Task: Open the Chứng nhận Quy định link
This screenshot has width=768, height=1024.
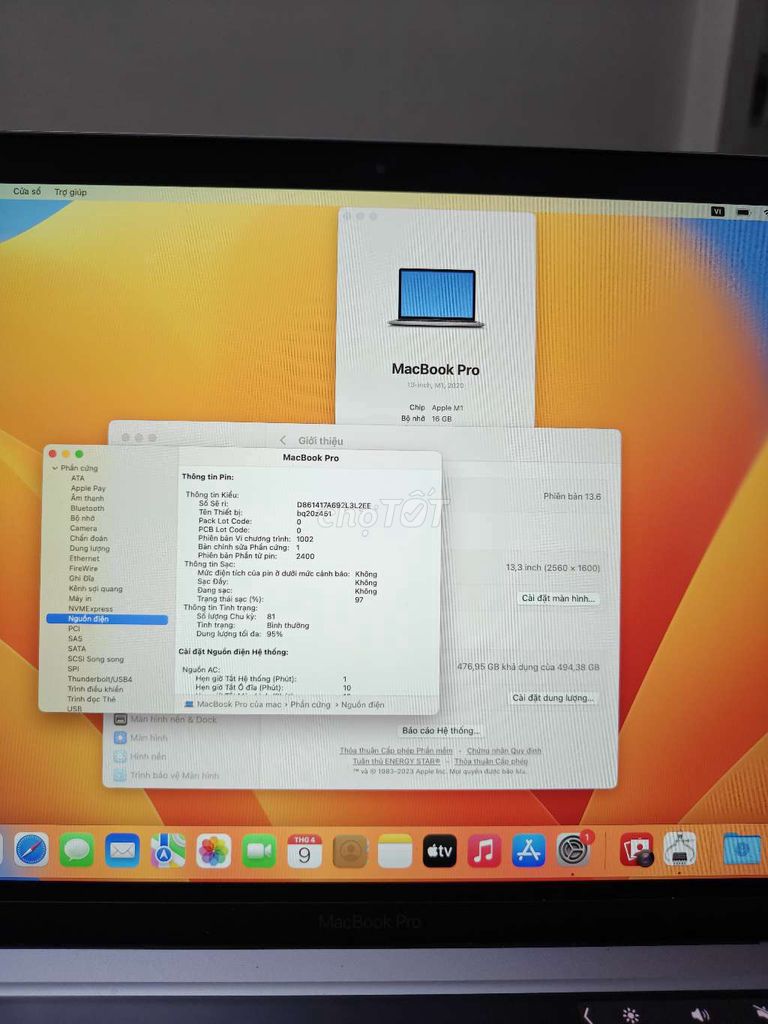Action: [504, 751]
